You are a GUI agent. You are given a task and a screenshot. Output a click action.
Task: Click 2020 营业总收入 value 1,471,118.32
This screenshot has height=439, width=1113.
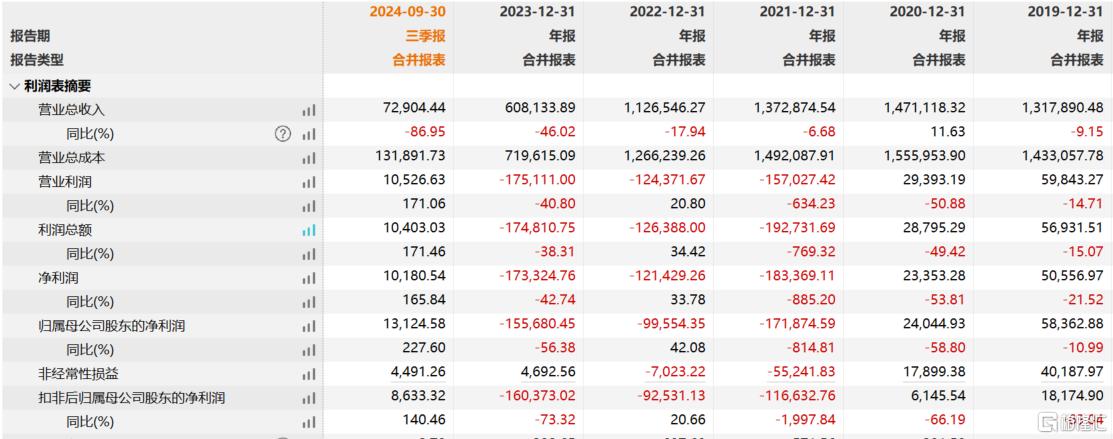coord(924,109)
